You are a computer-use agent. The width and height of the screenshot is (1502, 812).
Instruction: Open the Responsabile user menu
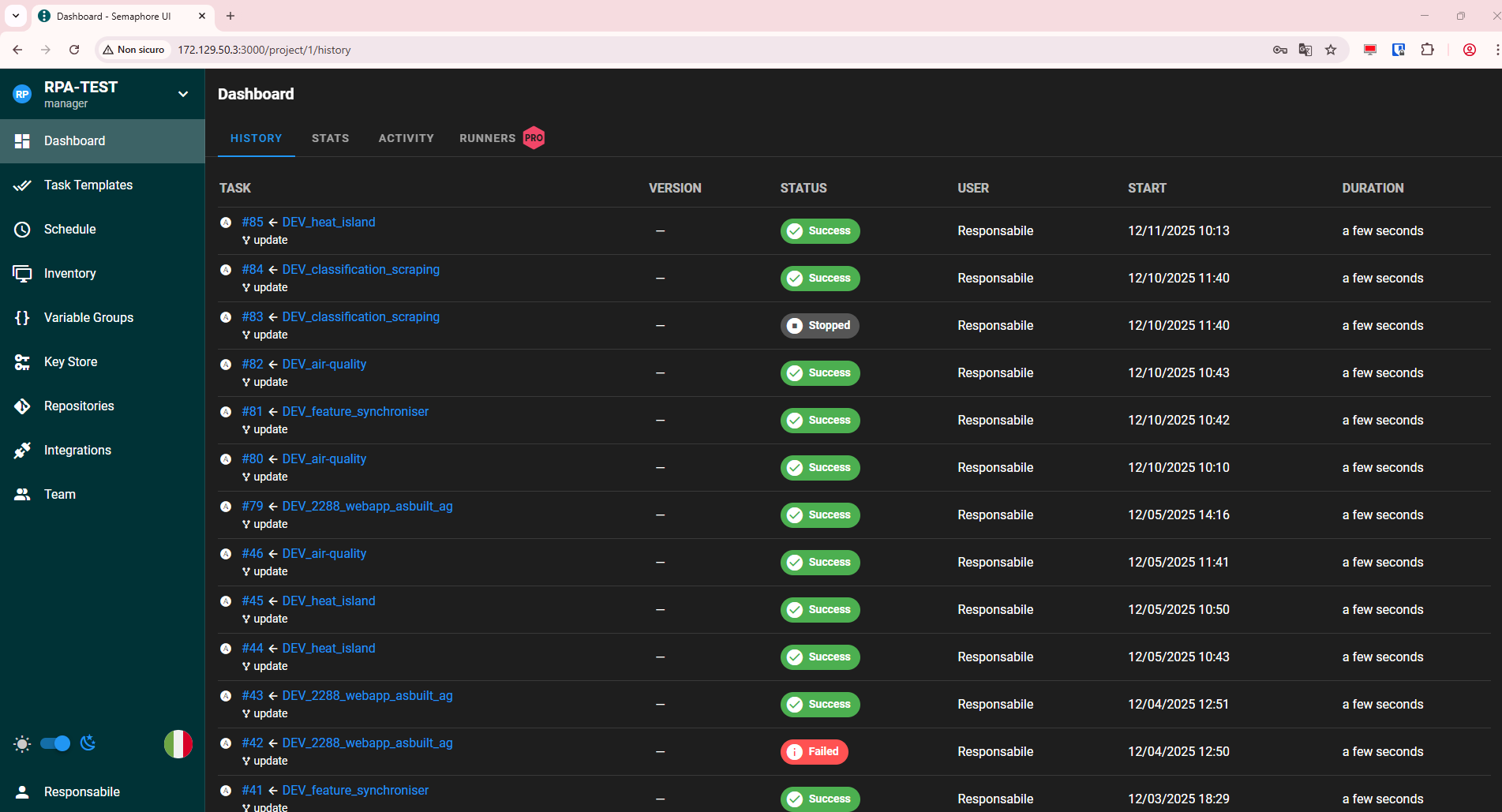(81, 791)
